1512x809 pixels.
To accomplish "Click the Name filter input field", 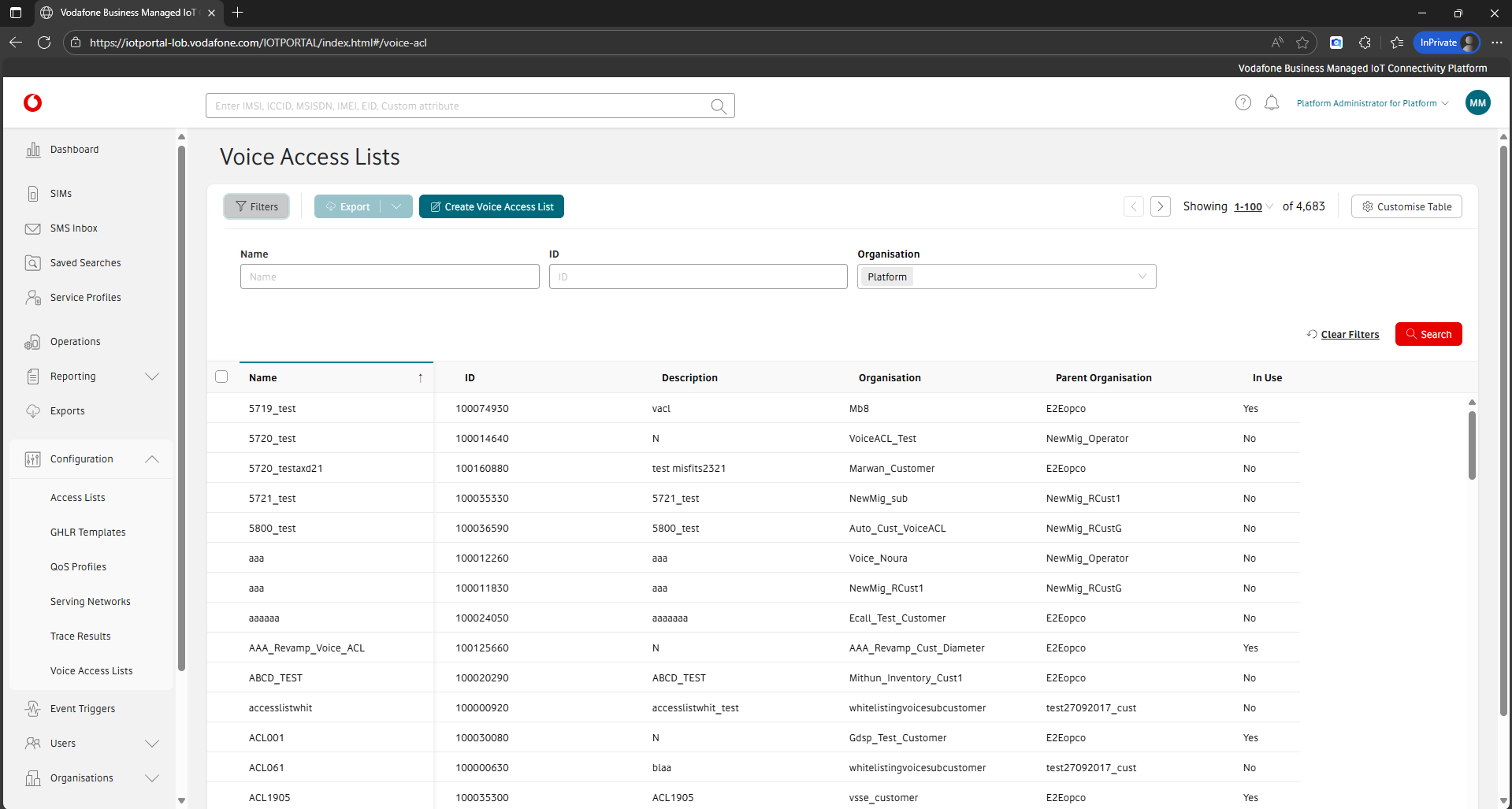I will [x=389, y=276].
